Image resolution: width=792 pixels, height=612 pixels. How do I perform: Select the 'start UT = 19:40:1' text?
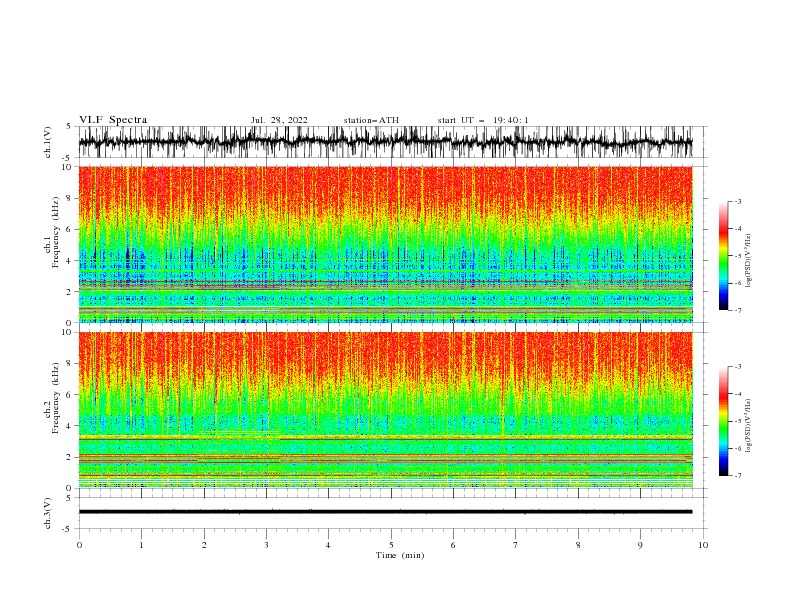pos(483,120)
